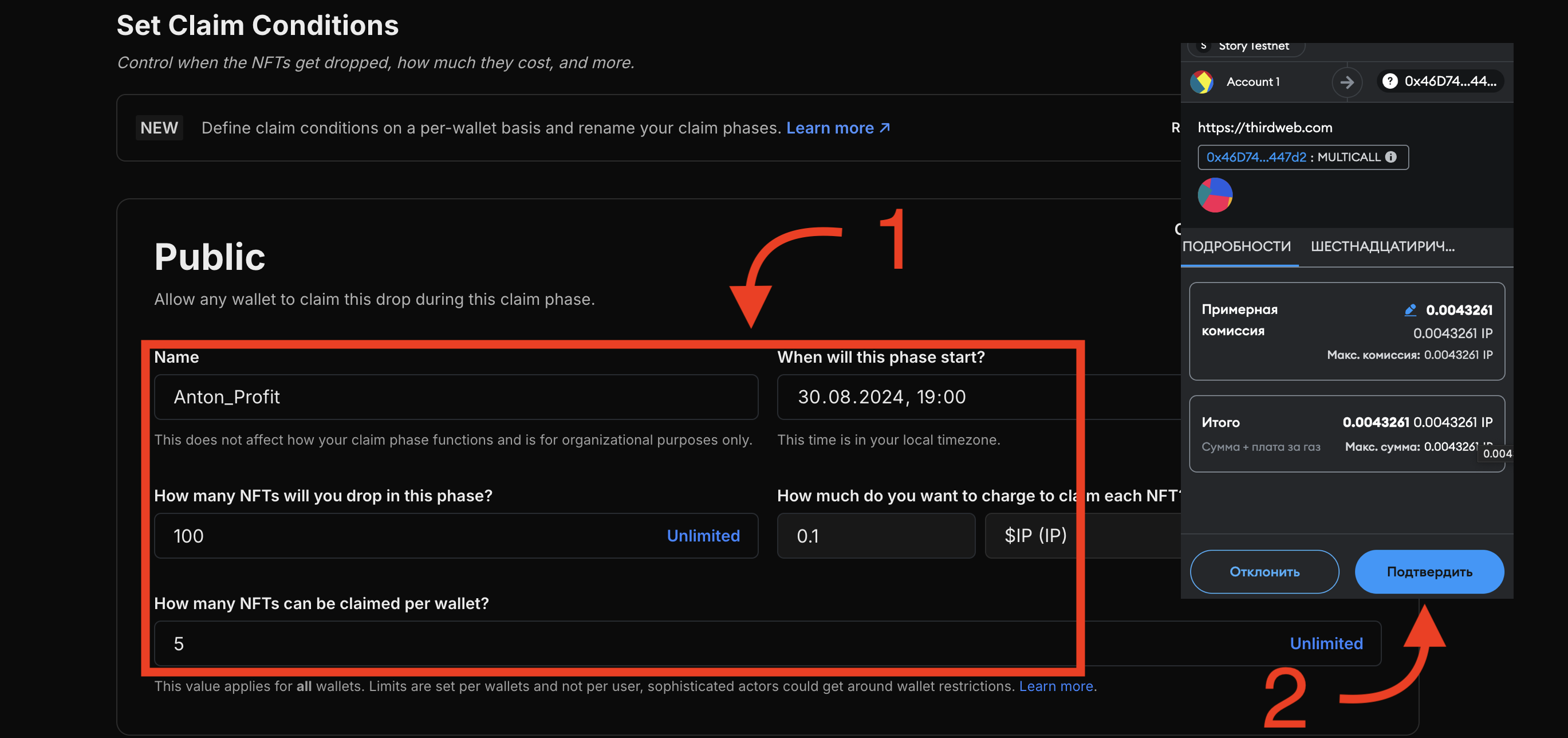Screen dimensions: 1568x738
Task: Click the Public phase heading
Action: (x=210, y=256)
